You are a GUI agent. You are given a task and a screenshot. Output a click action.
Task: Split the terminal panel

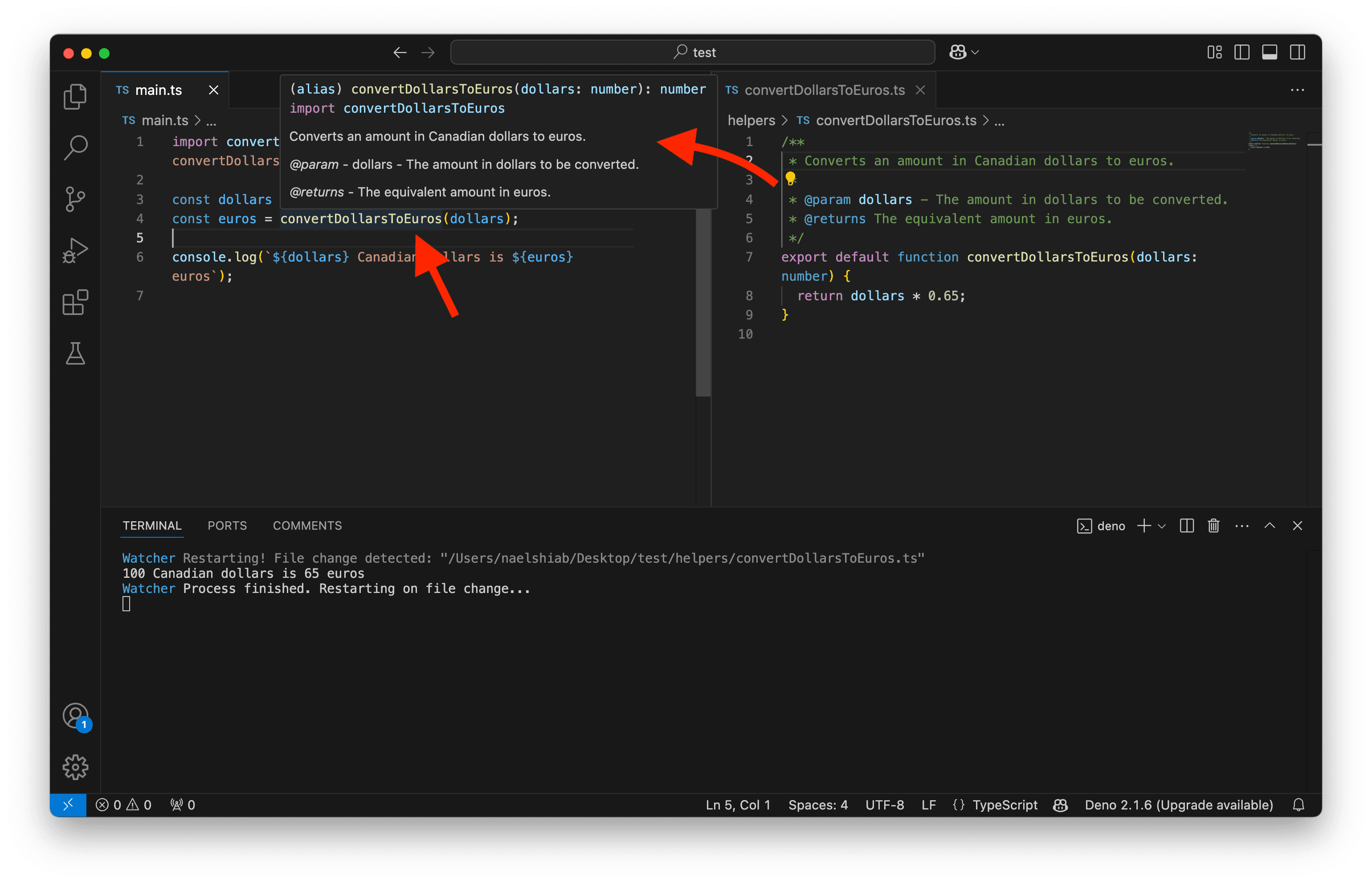click(1186, 526)
